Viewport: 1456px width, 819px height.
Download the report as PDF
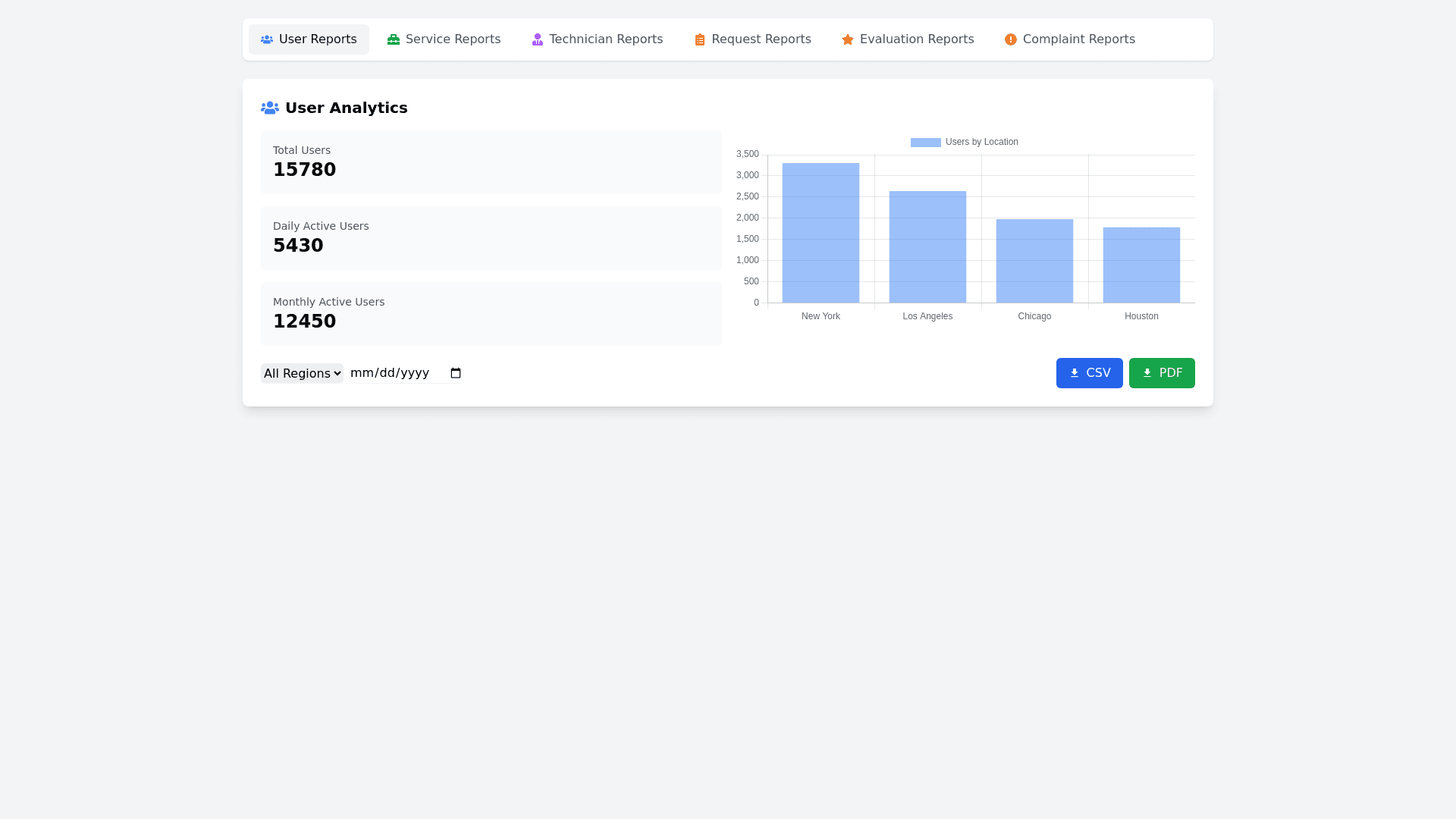pos(1162,373)
